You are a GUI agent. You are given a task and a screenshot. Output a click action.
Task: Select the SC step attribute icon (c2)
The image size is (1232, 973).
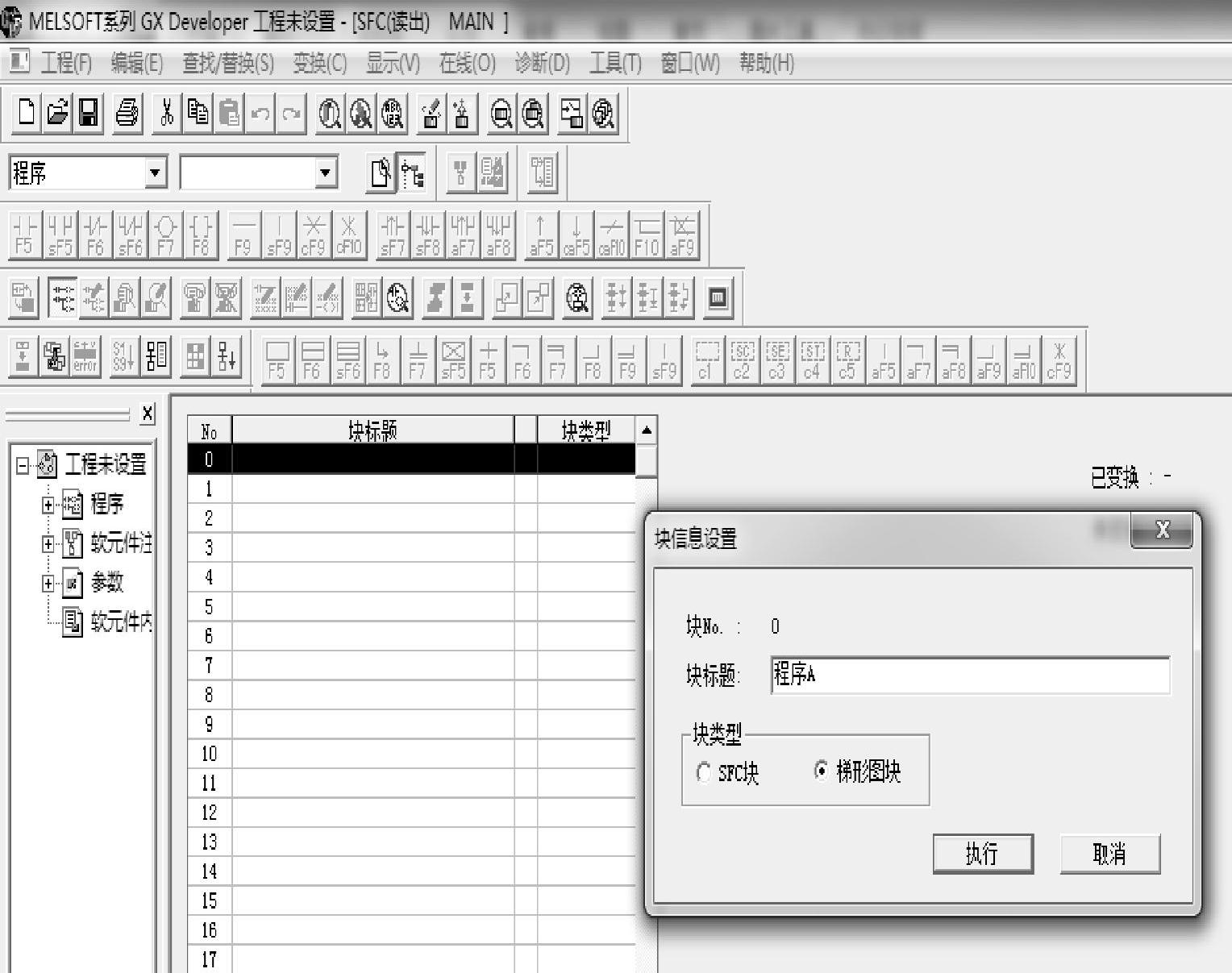[x=742, y=359]
